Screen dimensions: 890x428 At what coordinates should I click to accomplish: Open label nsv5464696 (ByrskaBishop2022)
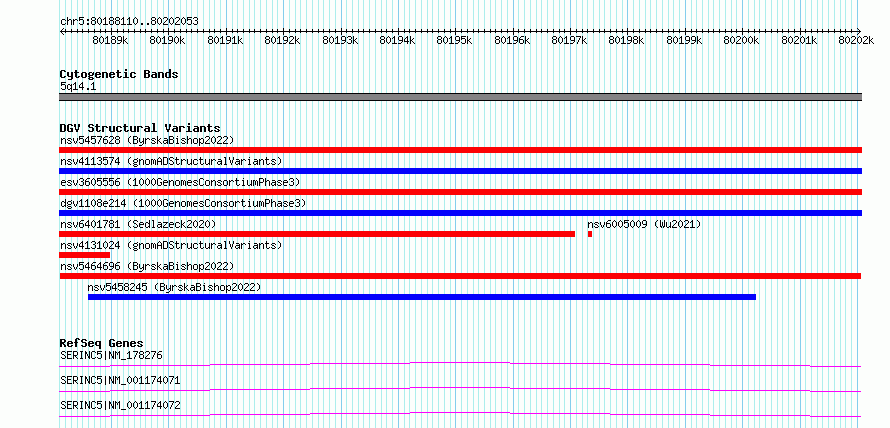click(147, 266)
